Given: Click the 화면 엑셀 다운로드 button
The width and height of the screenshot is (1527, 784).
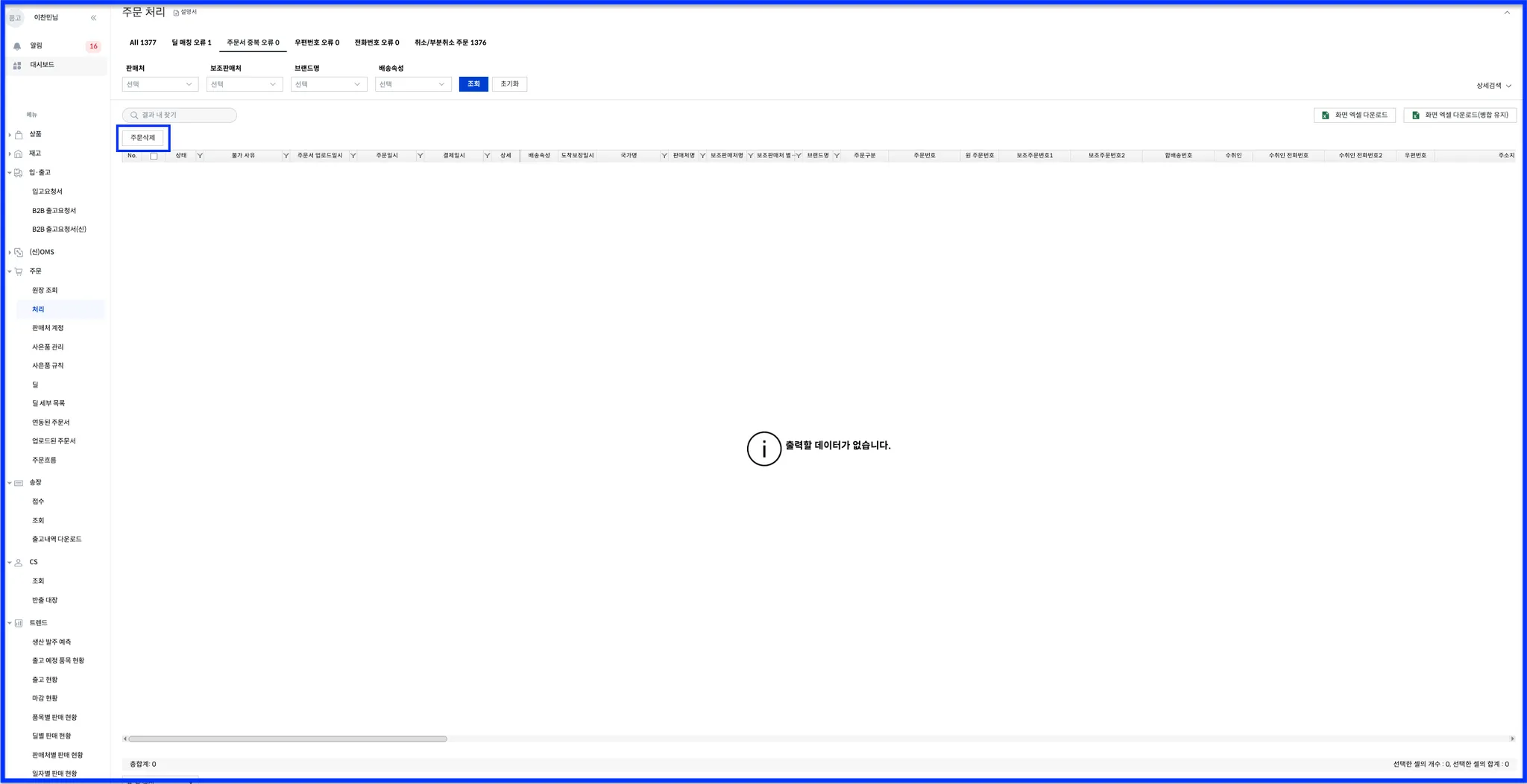Looking at the screenshot, I should tap(1355, 116).
